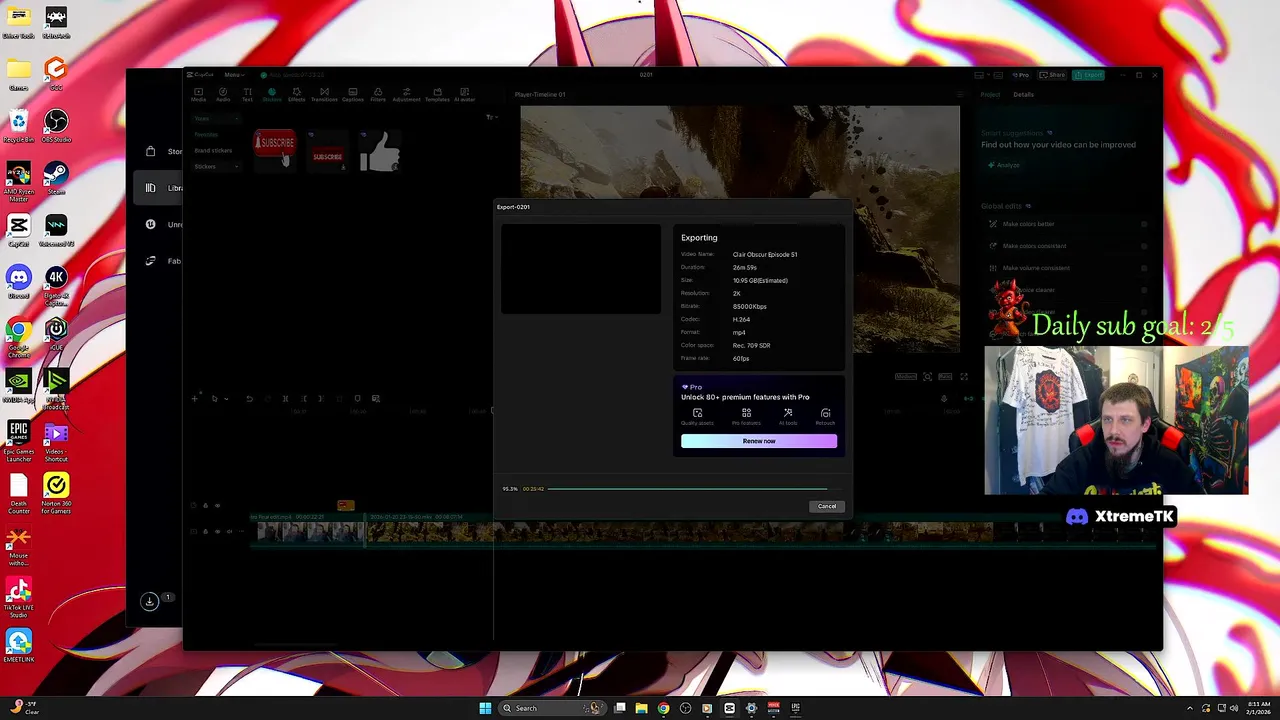Screen dimensions: 1280x720
Task: Click the Renew now Pro button
Action: point(759,441)
